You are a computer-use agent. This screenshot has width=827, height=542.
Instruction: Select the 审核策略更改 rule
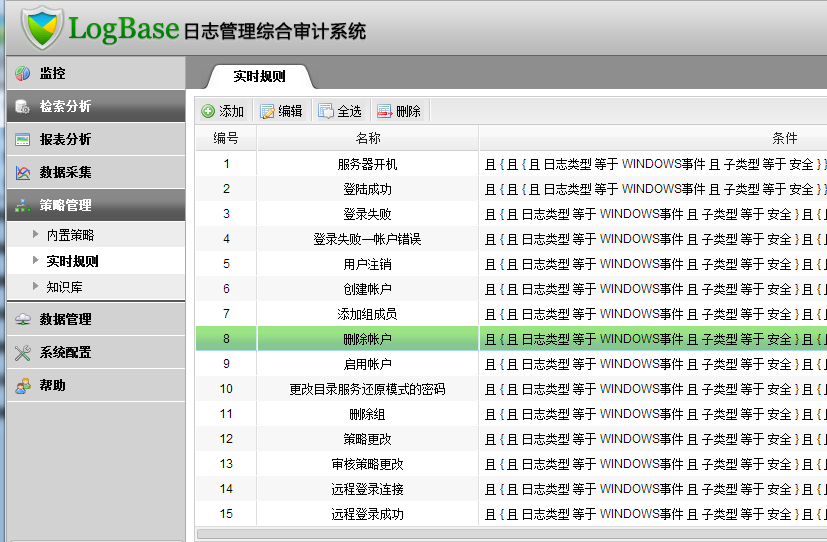tap(368, 464)
